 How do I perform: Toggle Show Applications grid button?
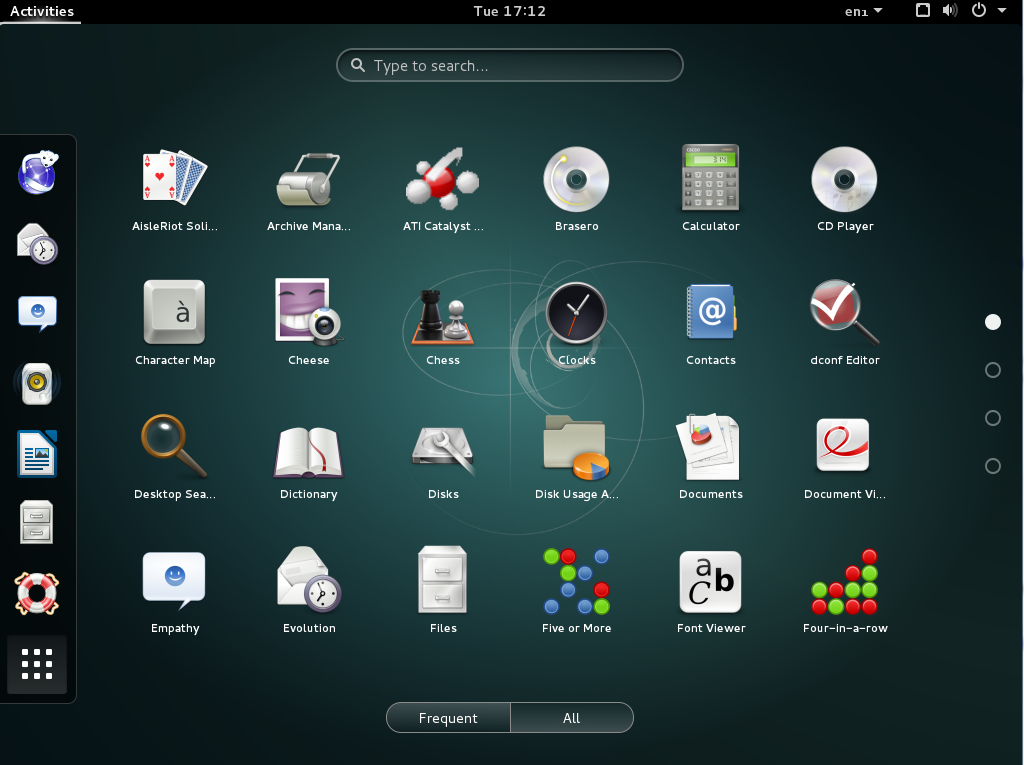37,664
